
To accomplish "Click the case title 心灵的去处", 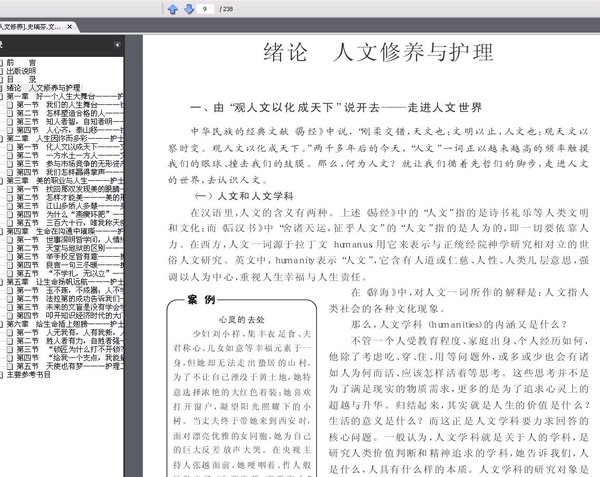I will pyautogui.click(x=241, y=319).
